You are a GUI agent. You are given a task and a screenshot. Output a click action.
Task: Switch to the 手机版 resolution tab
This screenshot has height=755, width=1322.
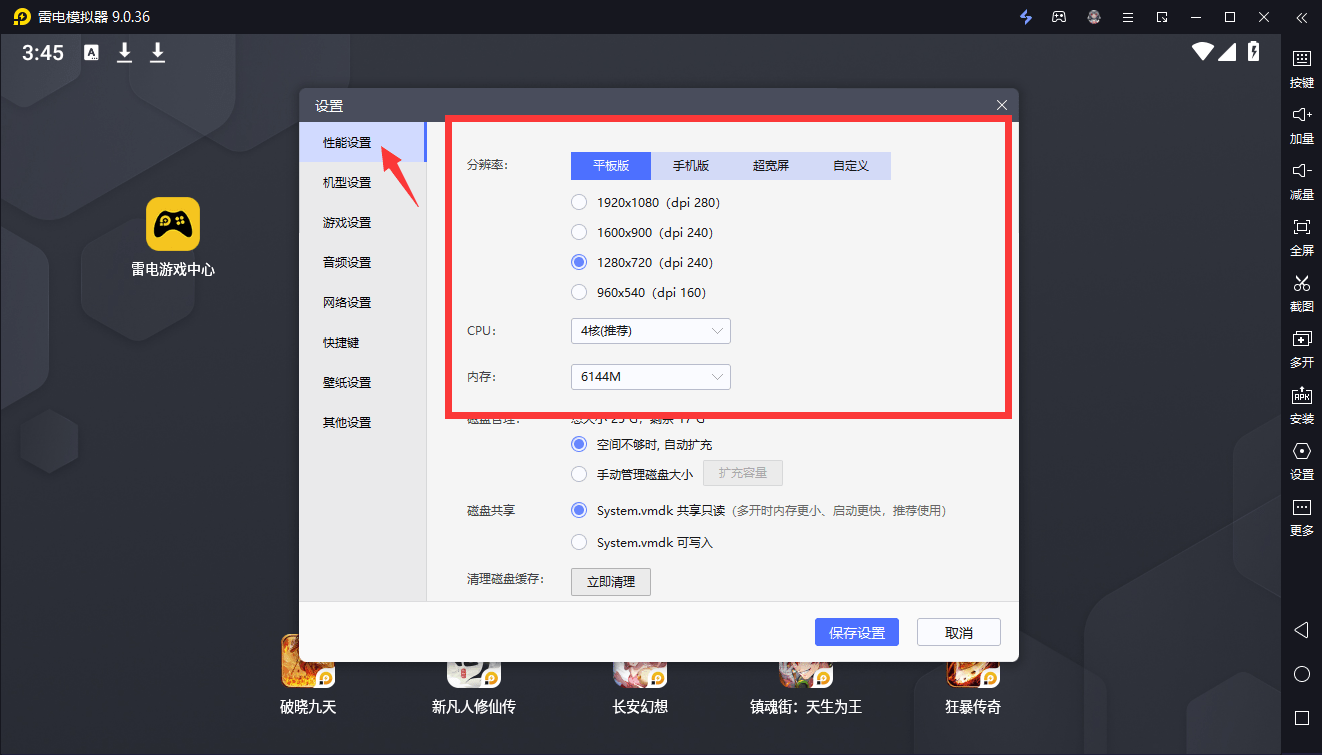[x=691, y=165]
